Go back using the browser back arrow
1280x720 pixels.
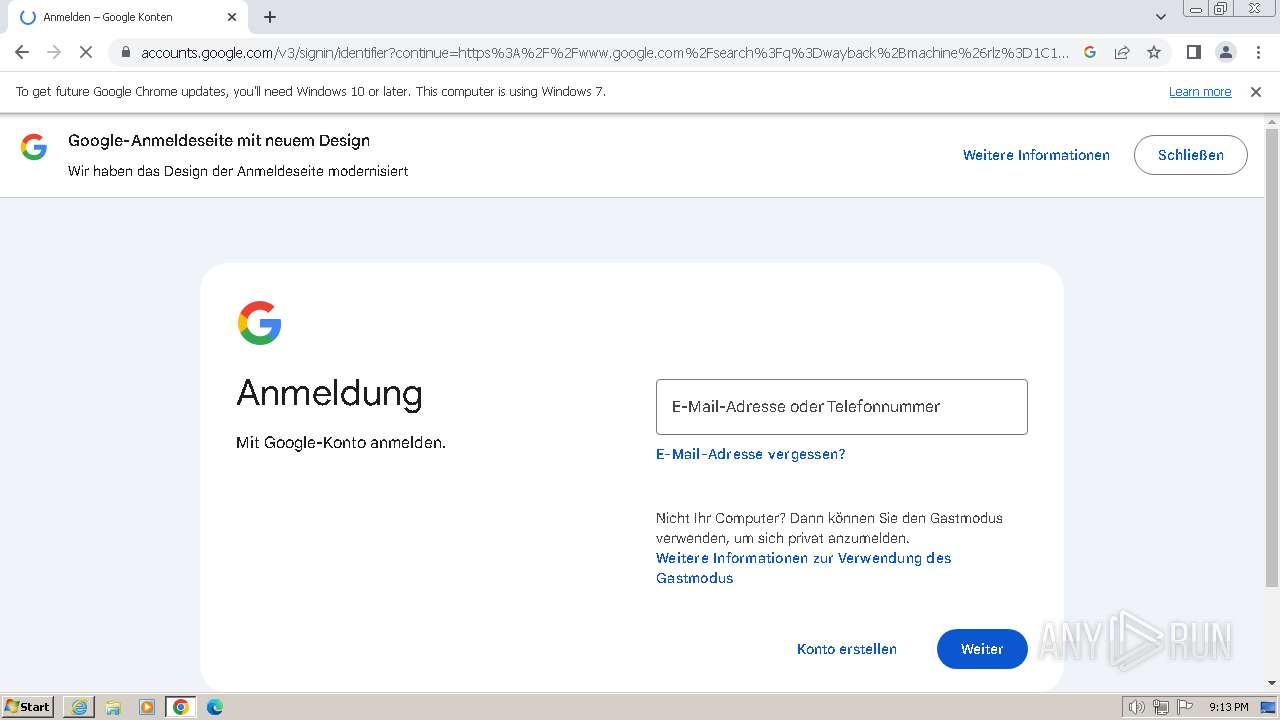pos(22,52)
